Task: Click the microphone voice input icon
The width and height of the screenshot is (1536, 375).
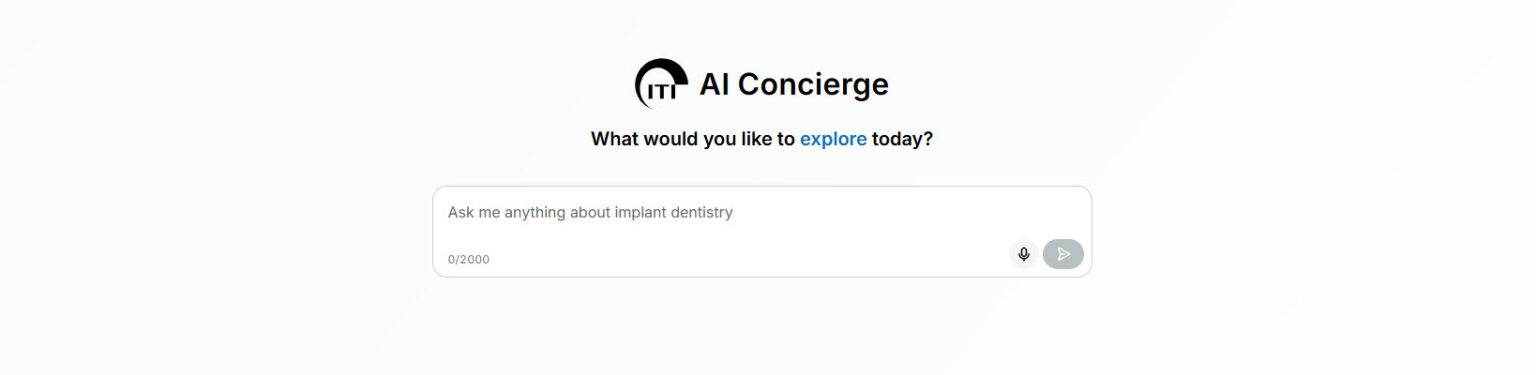Action: tap(1024, 254)
